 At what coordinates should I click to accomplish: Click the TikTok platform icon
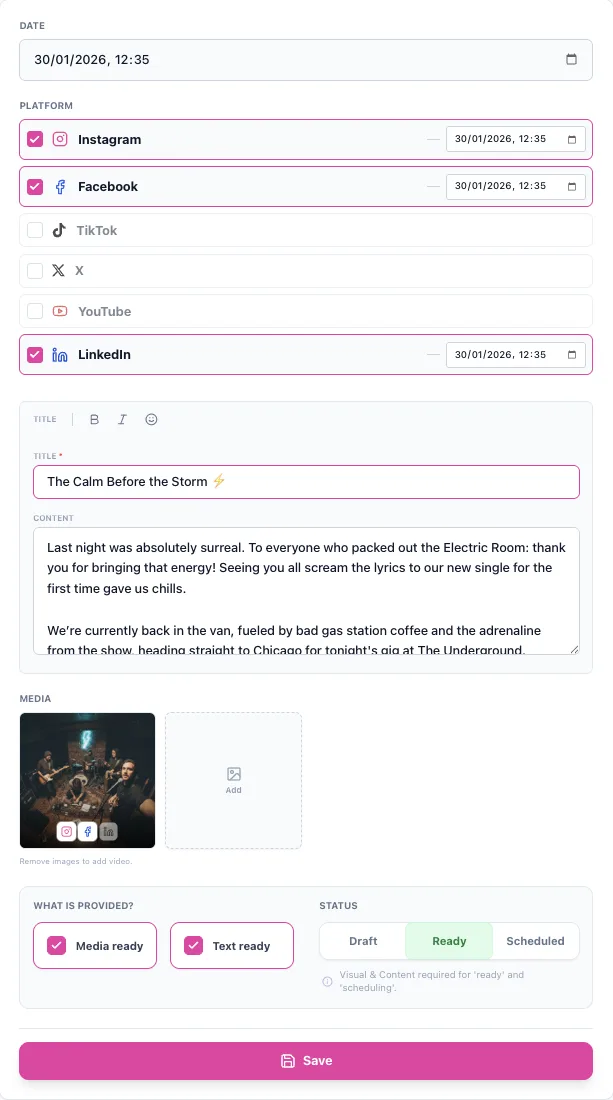click(x=60, y=228)
